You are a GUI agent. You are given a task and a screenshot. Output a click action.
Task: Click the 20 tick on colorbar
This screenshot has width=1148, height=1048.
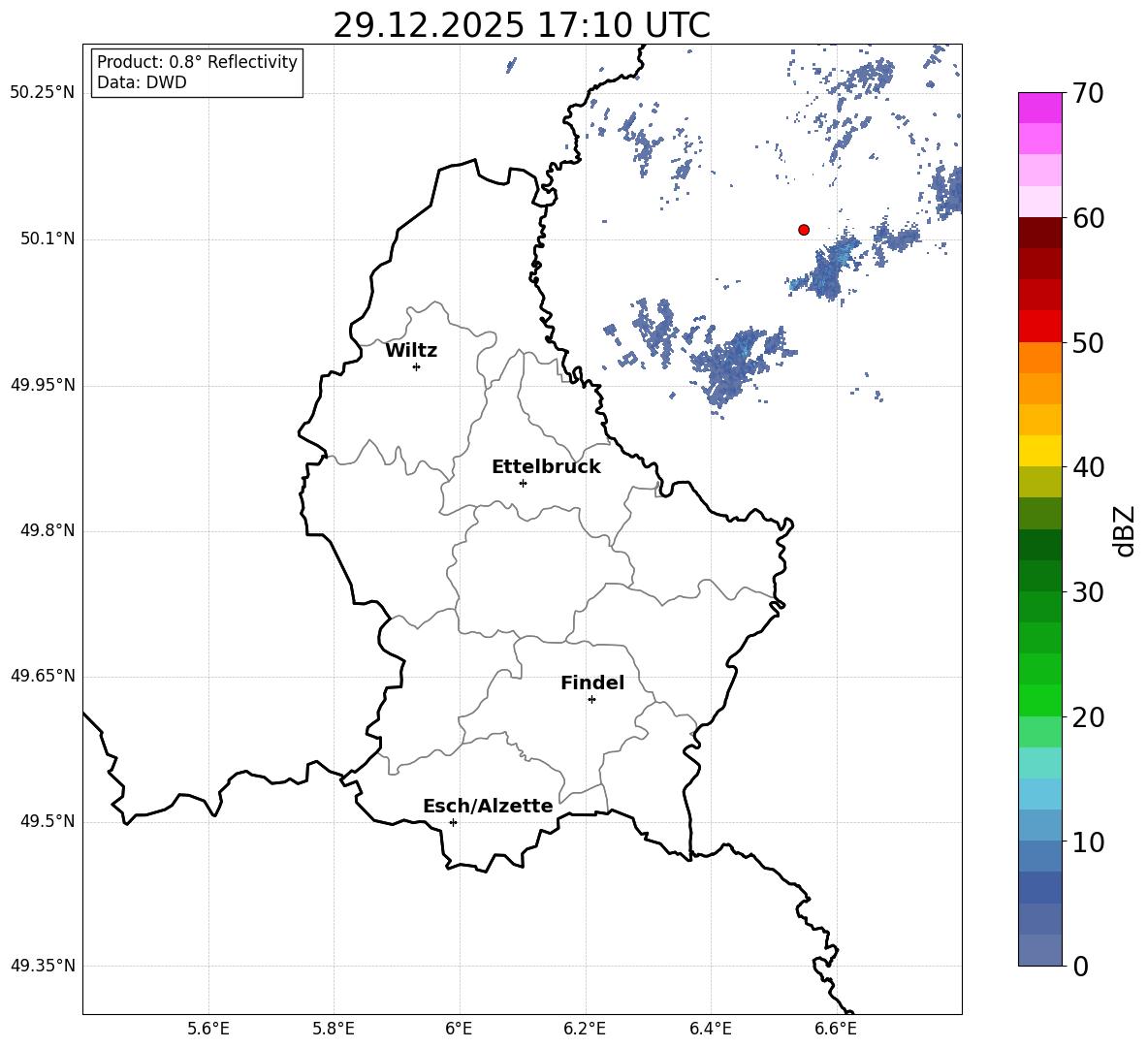[1088, 717]
